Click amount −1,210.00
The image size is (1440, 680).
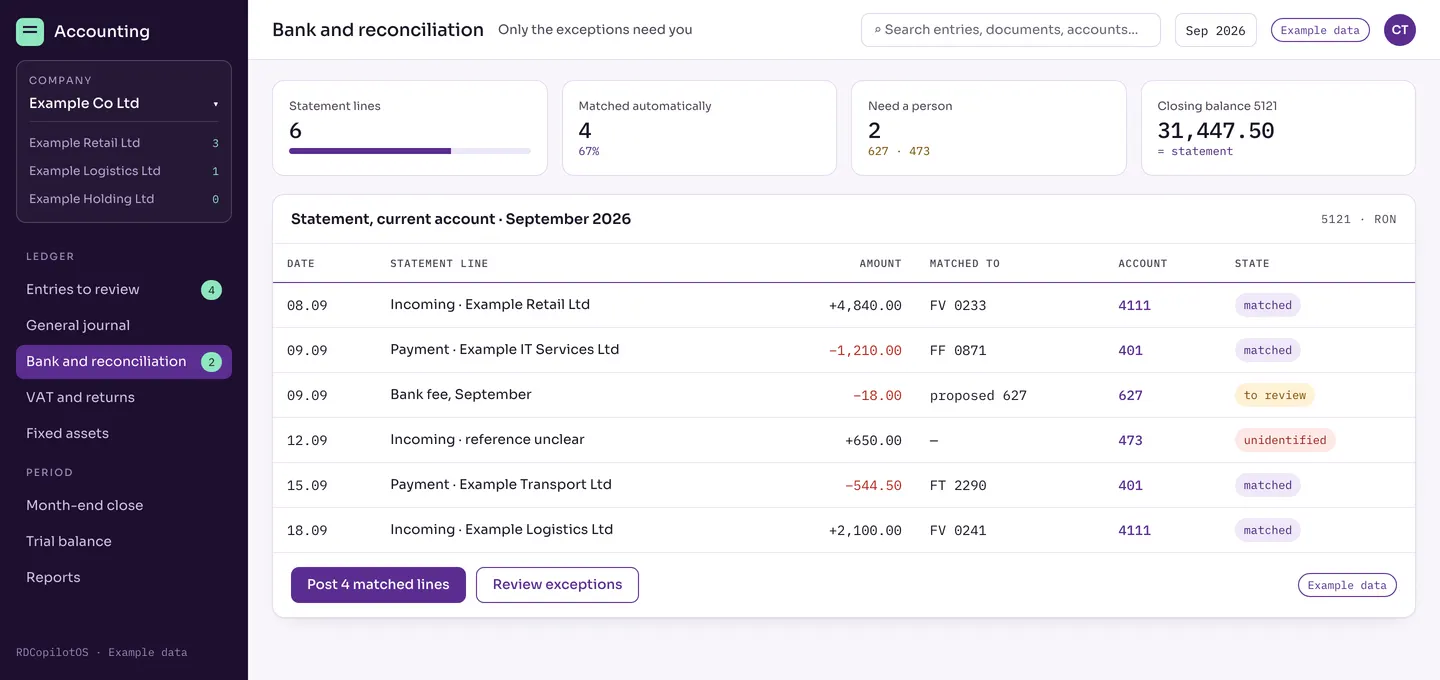coord(865,350)
